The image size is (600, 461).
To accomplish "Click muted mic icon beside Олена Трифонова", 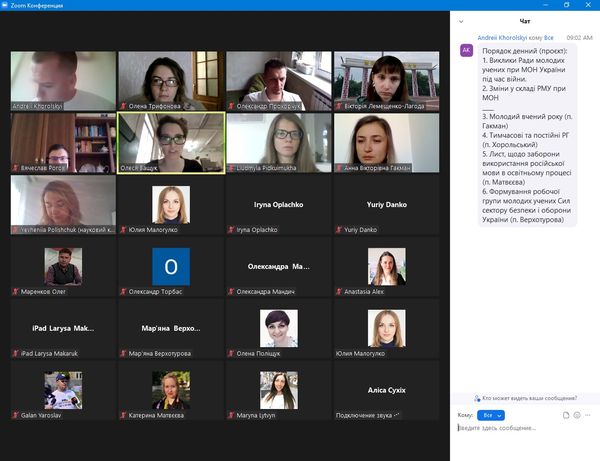I will tap(123, 105).
